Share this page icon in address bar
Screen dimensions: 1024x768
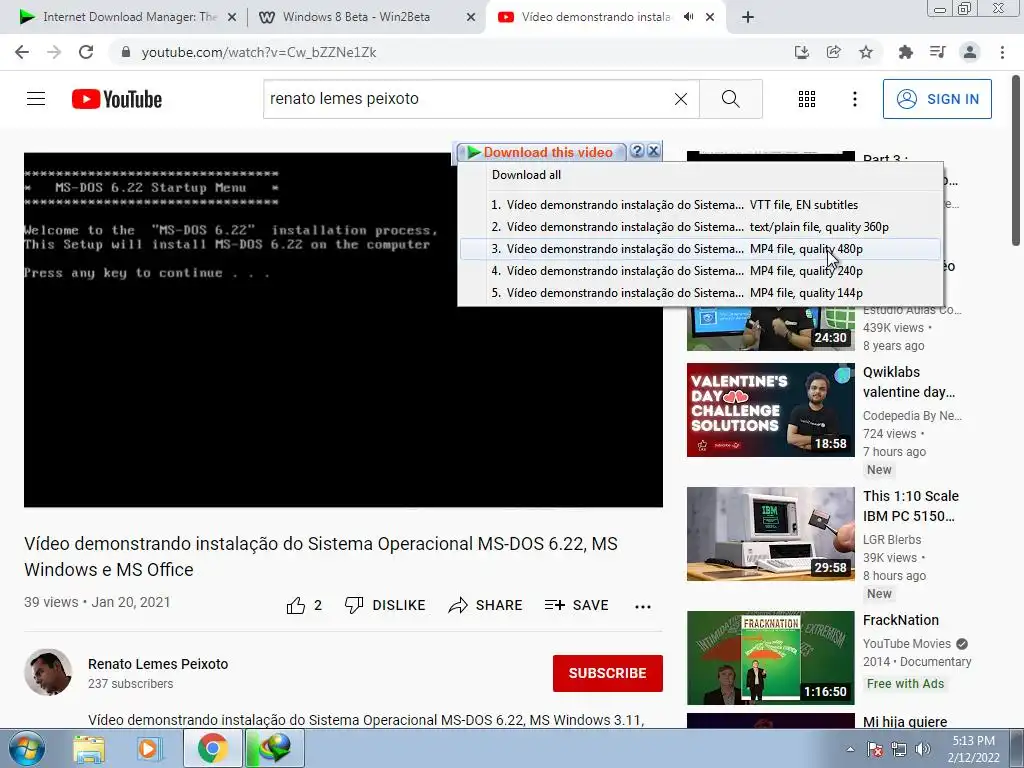(x=833, y=52)
